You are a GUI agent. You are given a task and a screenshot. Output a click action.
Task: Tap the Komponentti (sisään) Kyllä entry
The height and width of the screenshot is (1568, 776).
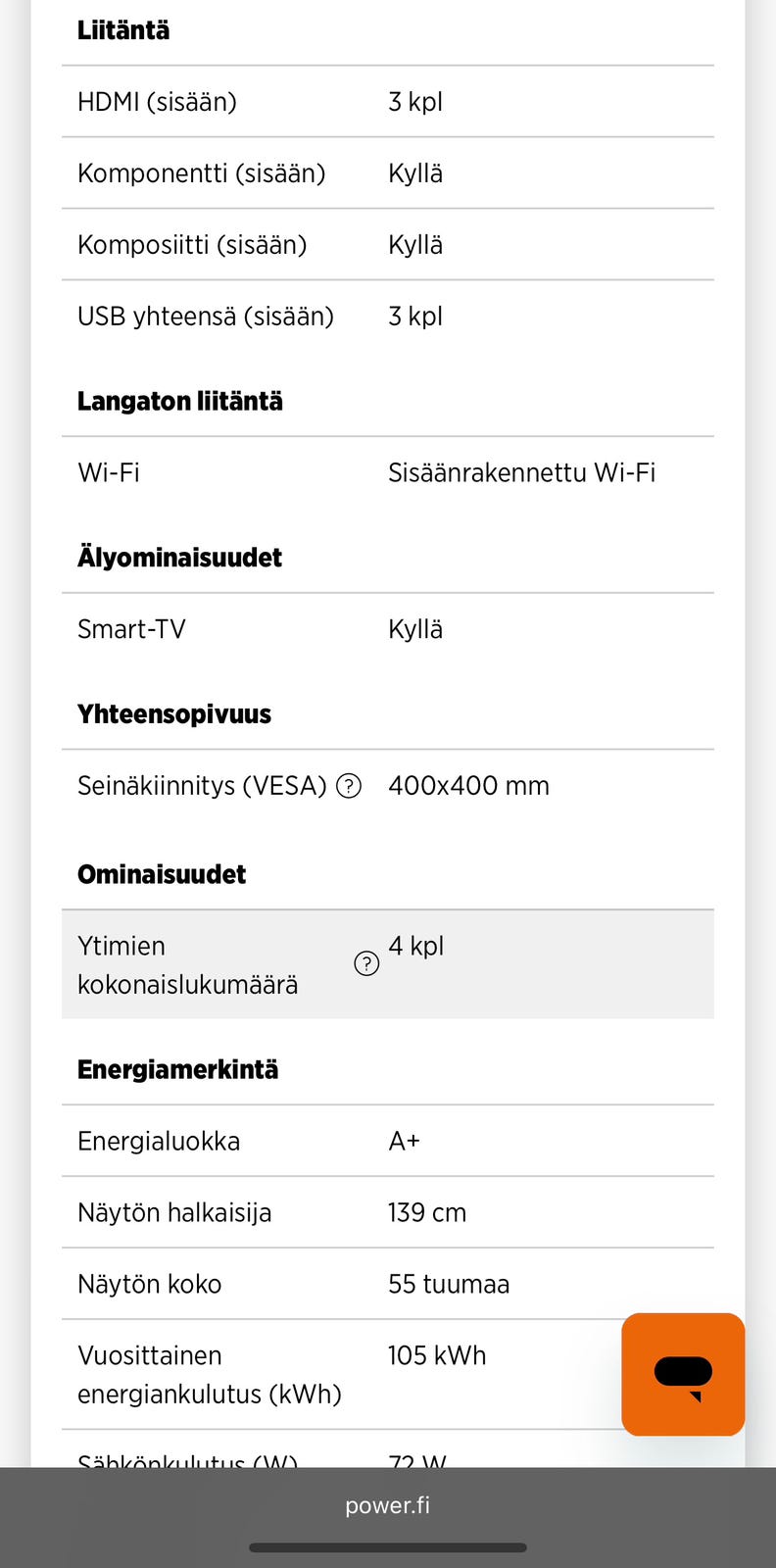click(388, 172)
